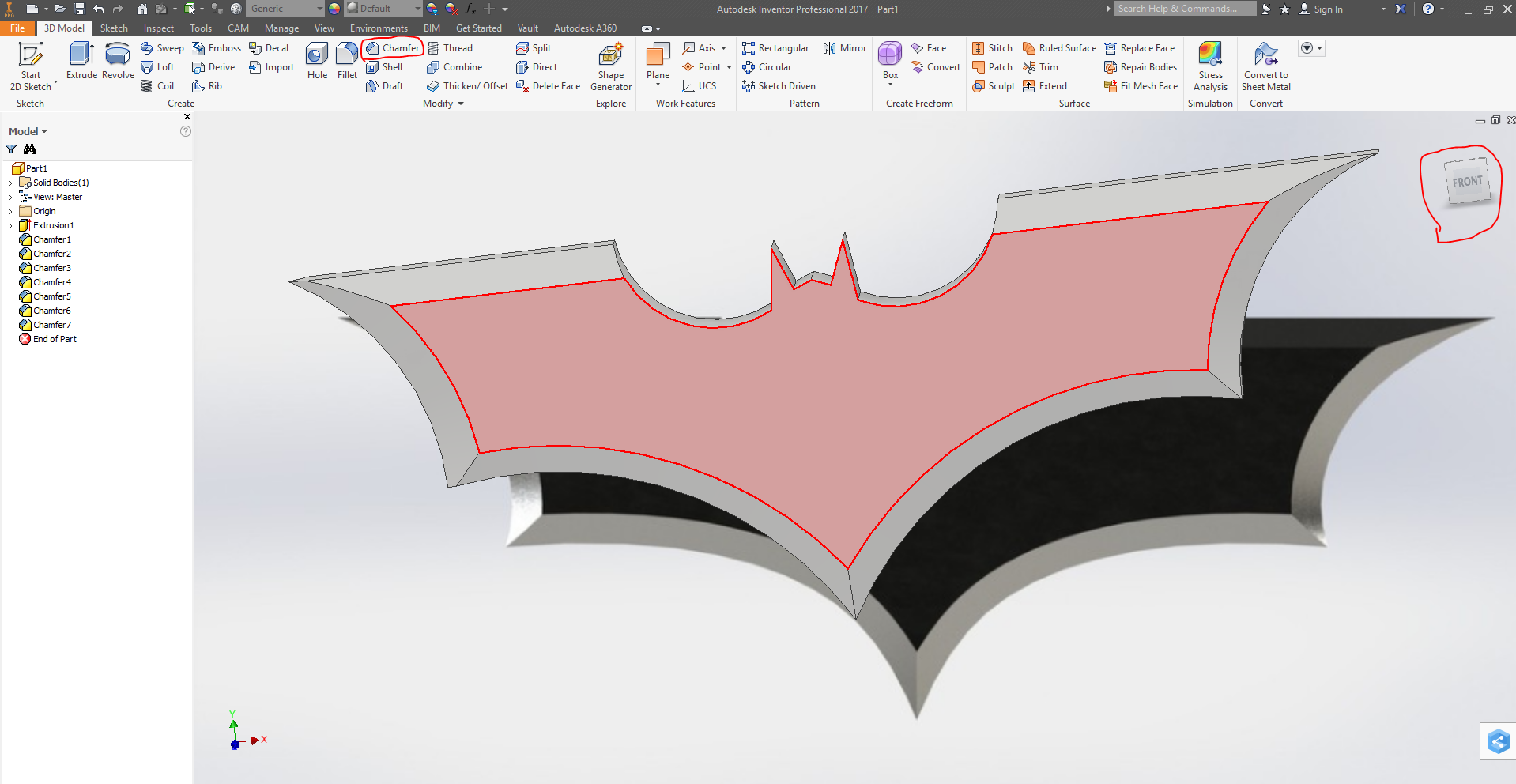Open the Thicken/Offset tool
This screenshot has width=1516, height=784.
tap(467, 86)
